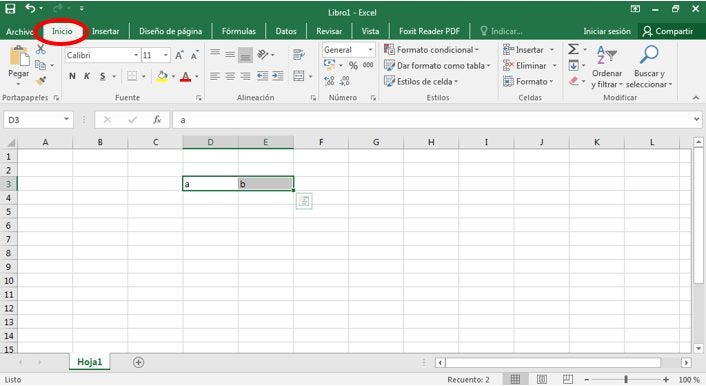This screenshot has width=706, height=386.
Task: Copy the selected cells
Action: tap(40, 65)
